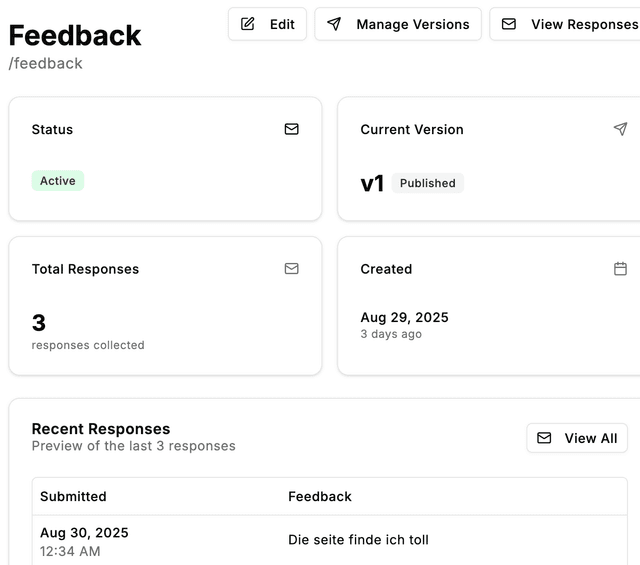Open View Responses
This screenshot has height=565, width=640.
tap(565, 24)
